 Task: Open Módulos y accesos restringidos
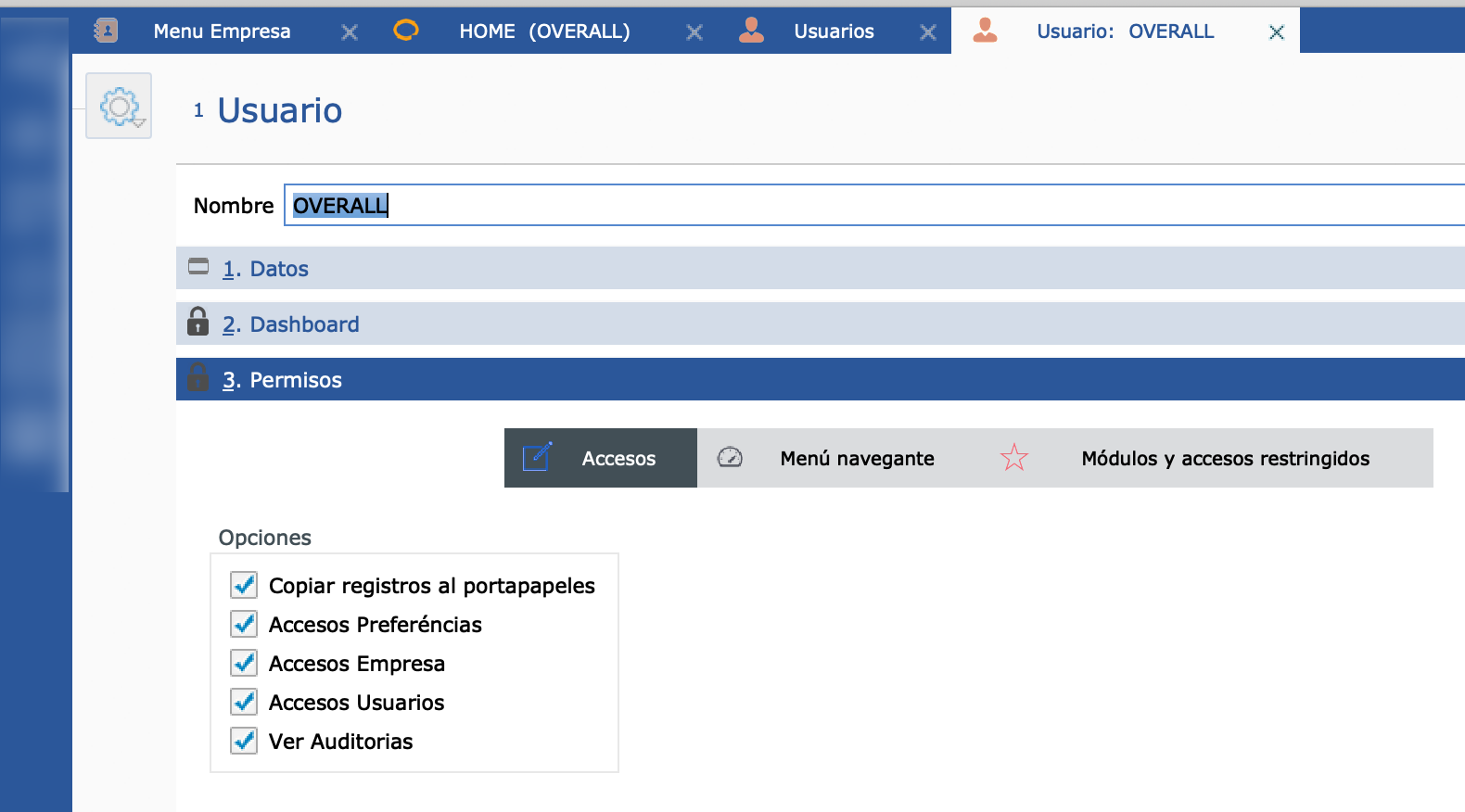point(1224,459)
